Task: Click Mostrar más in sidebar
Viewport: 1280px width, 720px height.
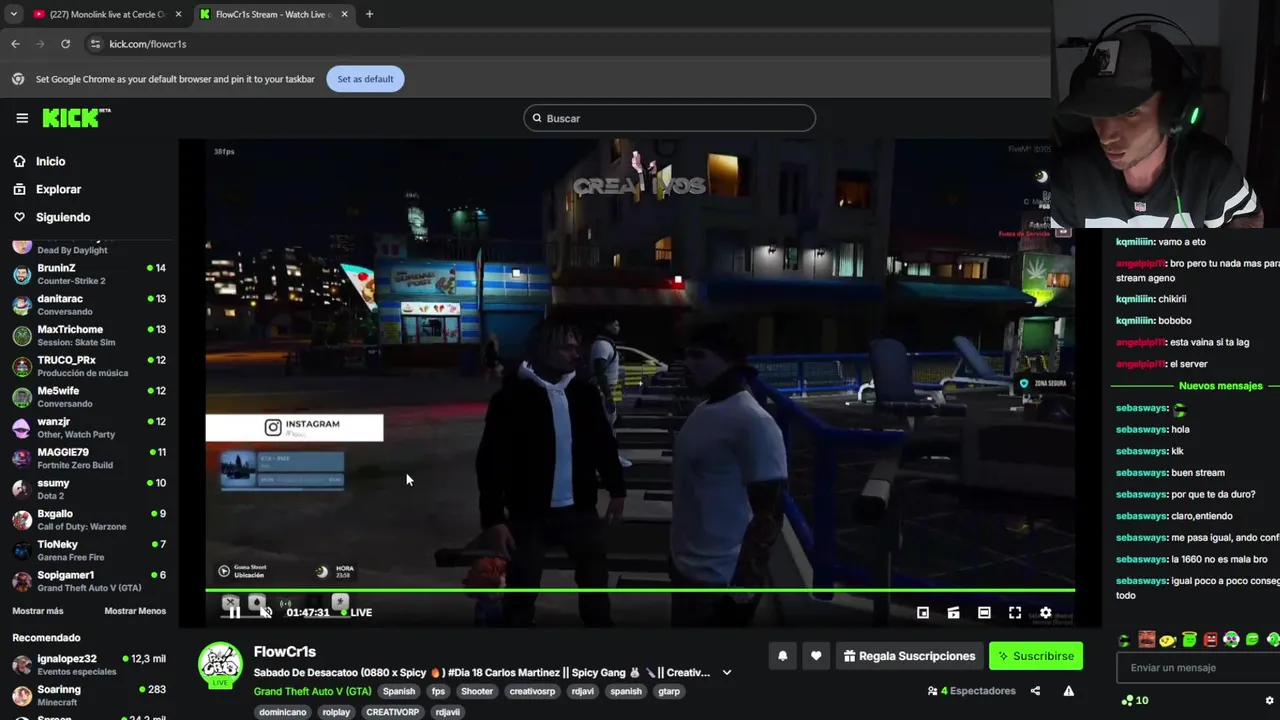Action: 37,611
